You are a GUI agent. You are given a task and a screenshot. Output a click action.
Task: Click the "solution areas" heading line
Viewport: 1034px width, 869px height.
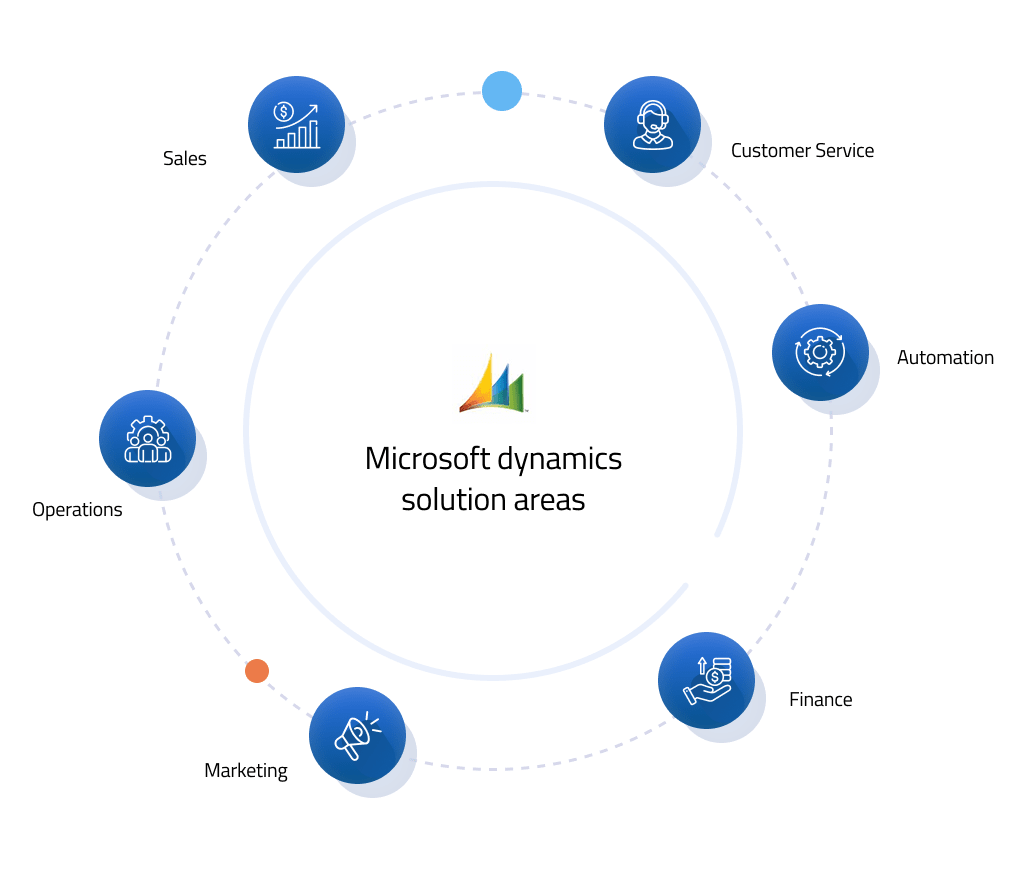click(493, 498)
